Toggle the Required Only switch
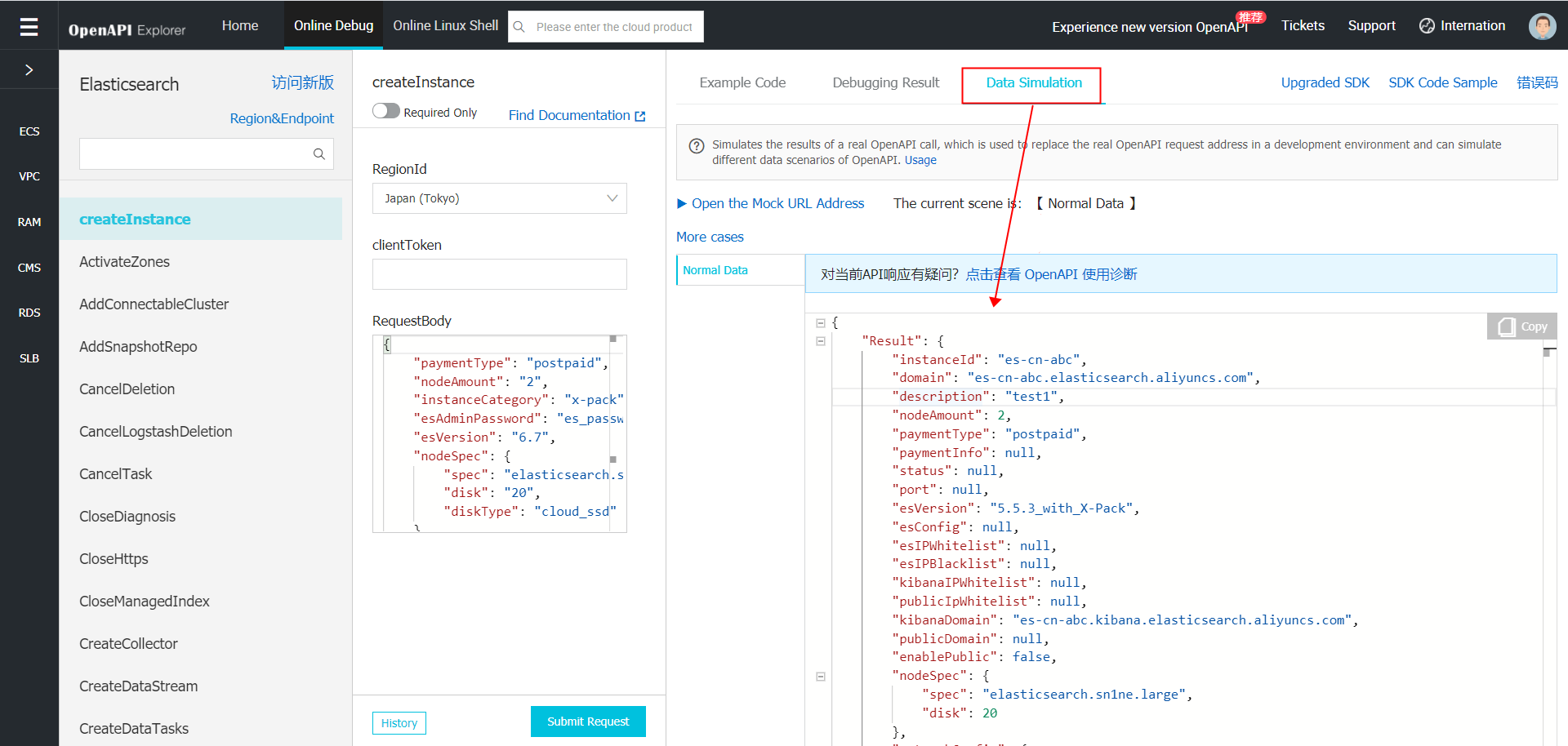The width and height of the screenshot is (1568, 746). click(386, 111)
